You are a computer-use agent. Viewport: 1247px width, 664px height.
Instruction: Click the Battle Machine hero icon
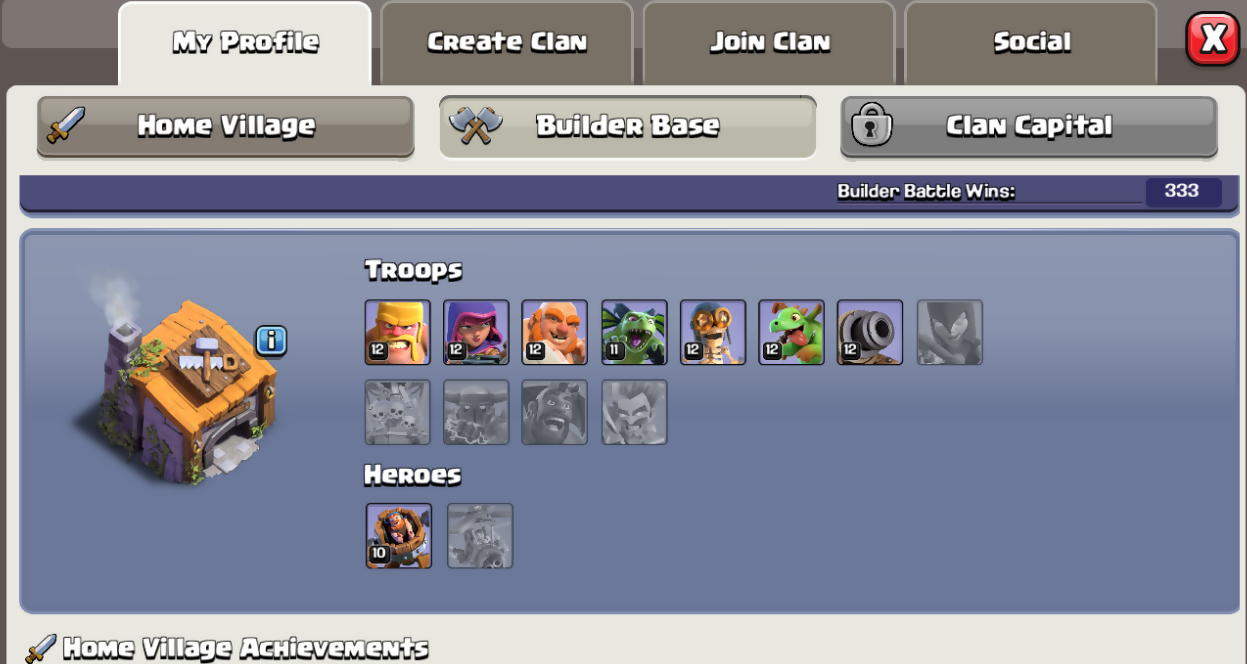point(399,536)
